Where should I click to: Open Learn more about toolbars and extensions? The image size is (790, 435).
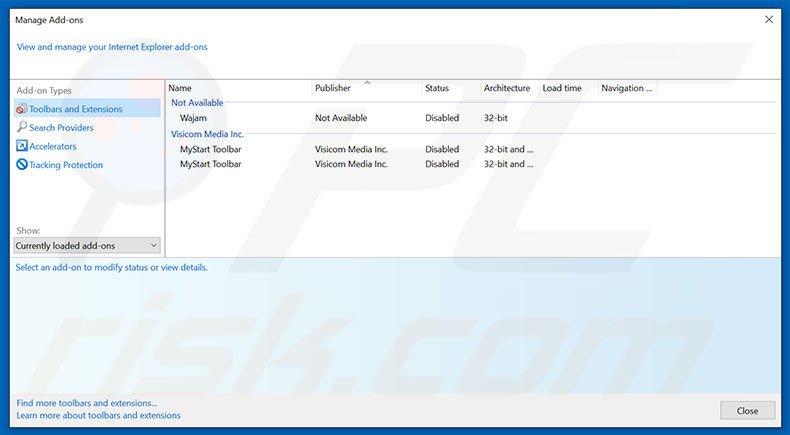pos(98,415)
